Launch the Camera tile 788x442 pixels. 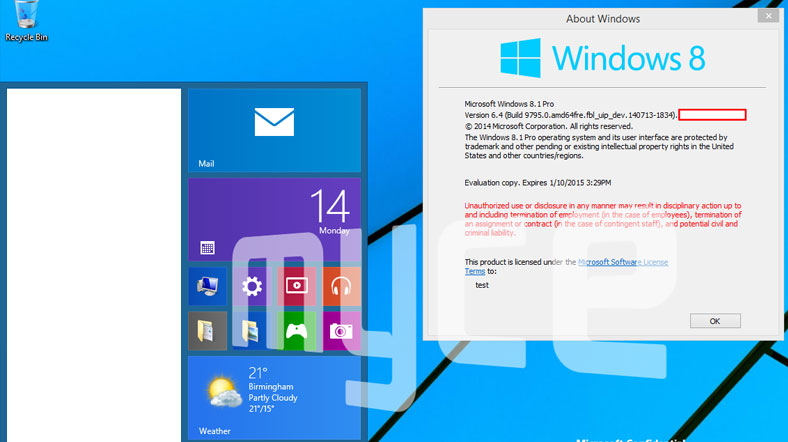pos(341,331)
